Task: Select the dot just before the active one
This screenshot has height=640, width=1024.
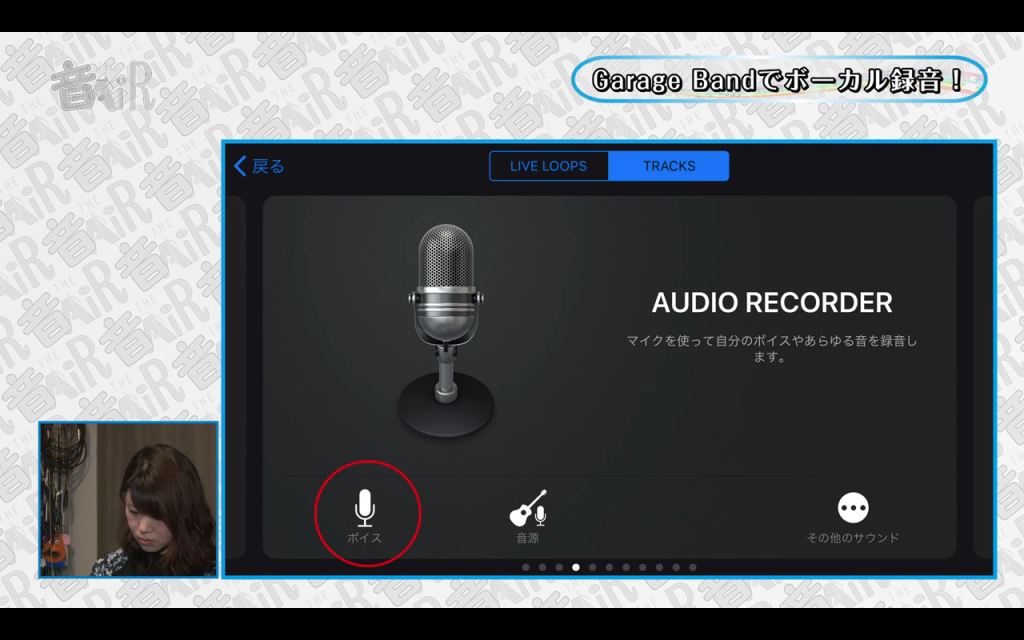Action: pos(559,567)
